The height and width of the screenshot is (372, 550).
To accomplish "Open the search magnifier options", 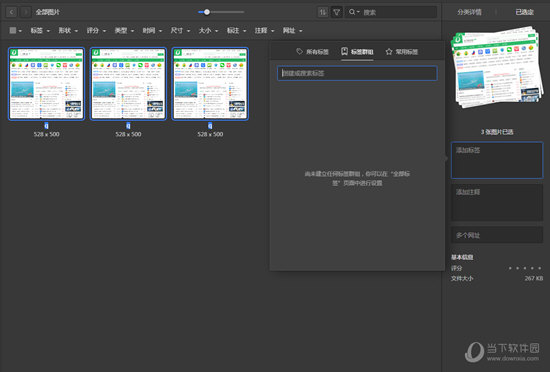I will click(354, 12).
